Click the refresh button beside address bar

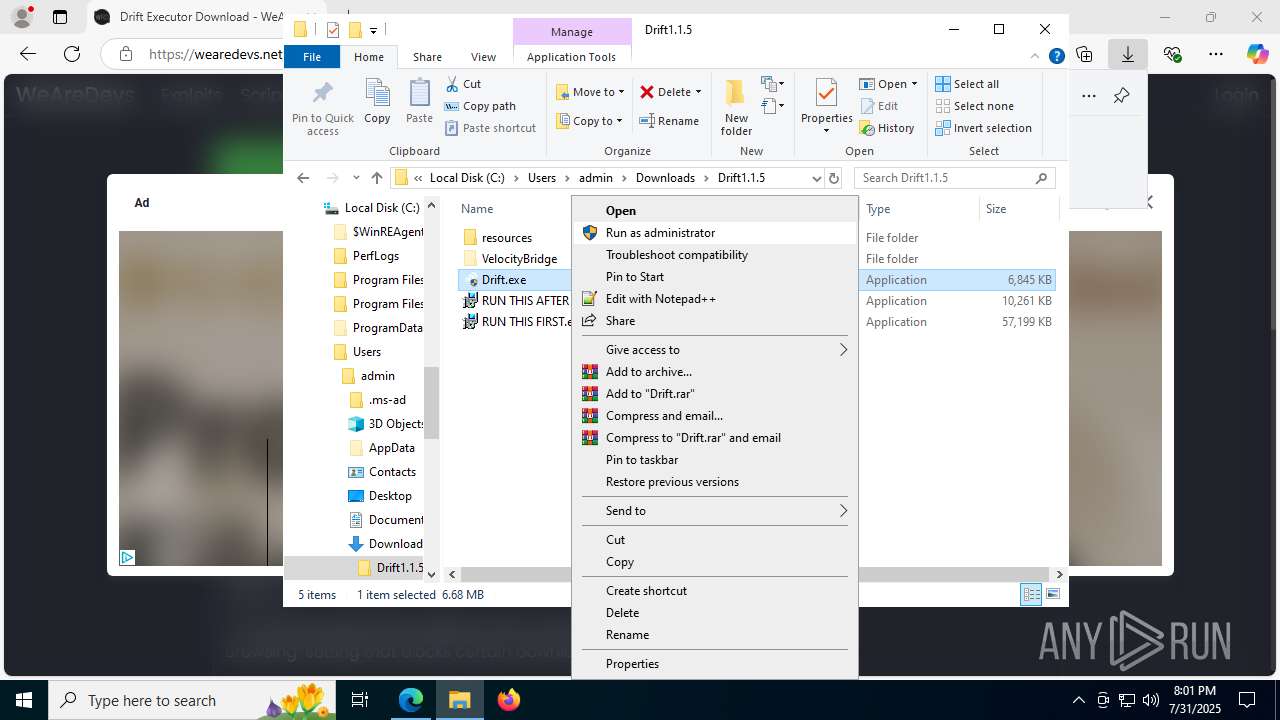pos(834,178)
